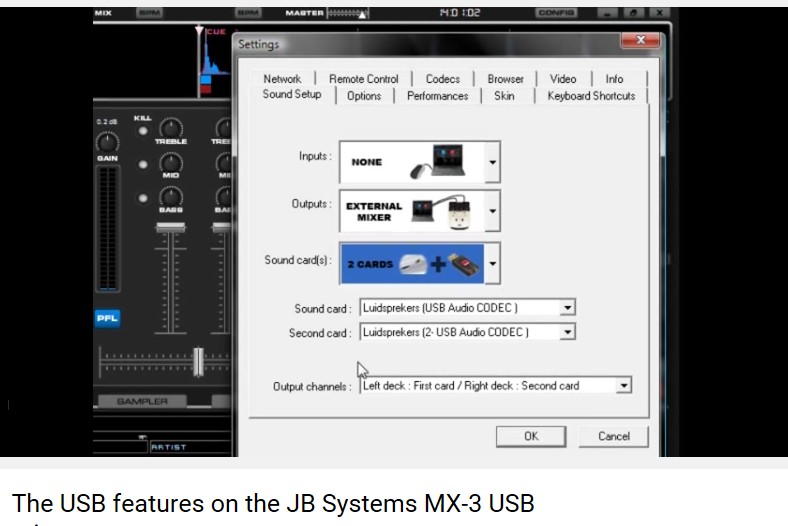
Task: Toggle the Treble KILL button
Action: pos(143,131)
